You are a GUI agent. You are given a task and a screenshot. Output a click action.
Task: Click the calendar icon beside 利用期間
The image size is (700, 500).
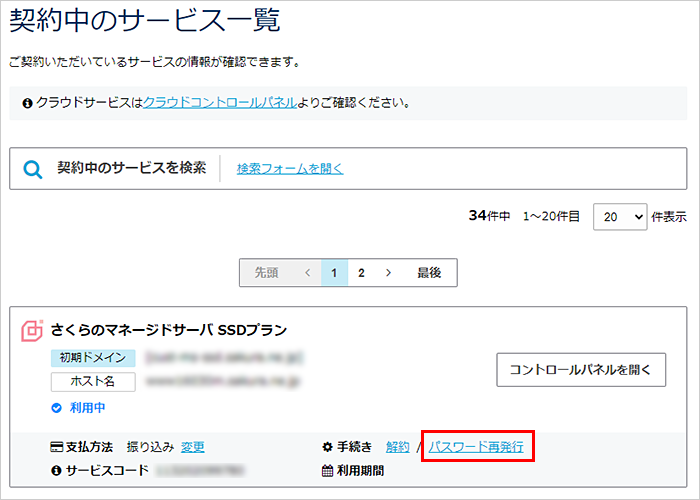tap(327, 470)
